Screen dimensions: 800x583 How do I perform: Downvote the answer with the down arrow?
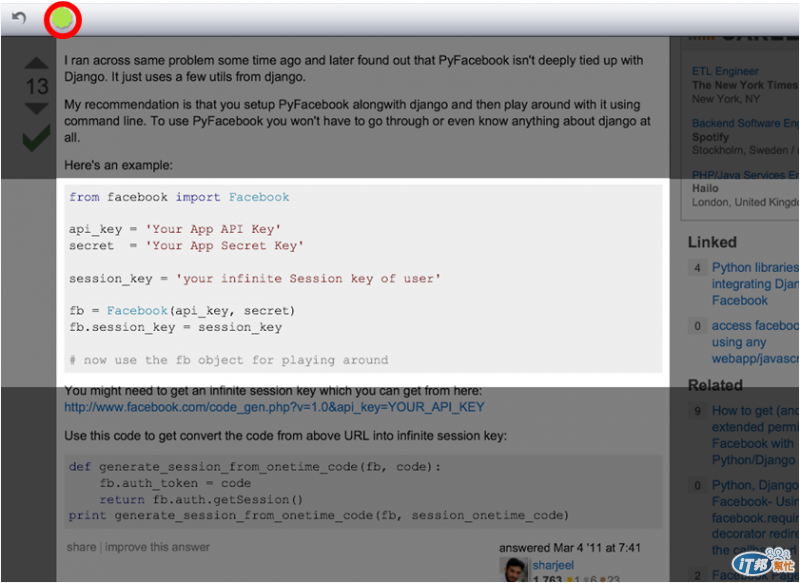click(37, 109)
